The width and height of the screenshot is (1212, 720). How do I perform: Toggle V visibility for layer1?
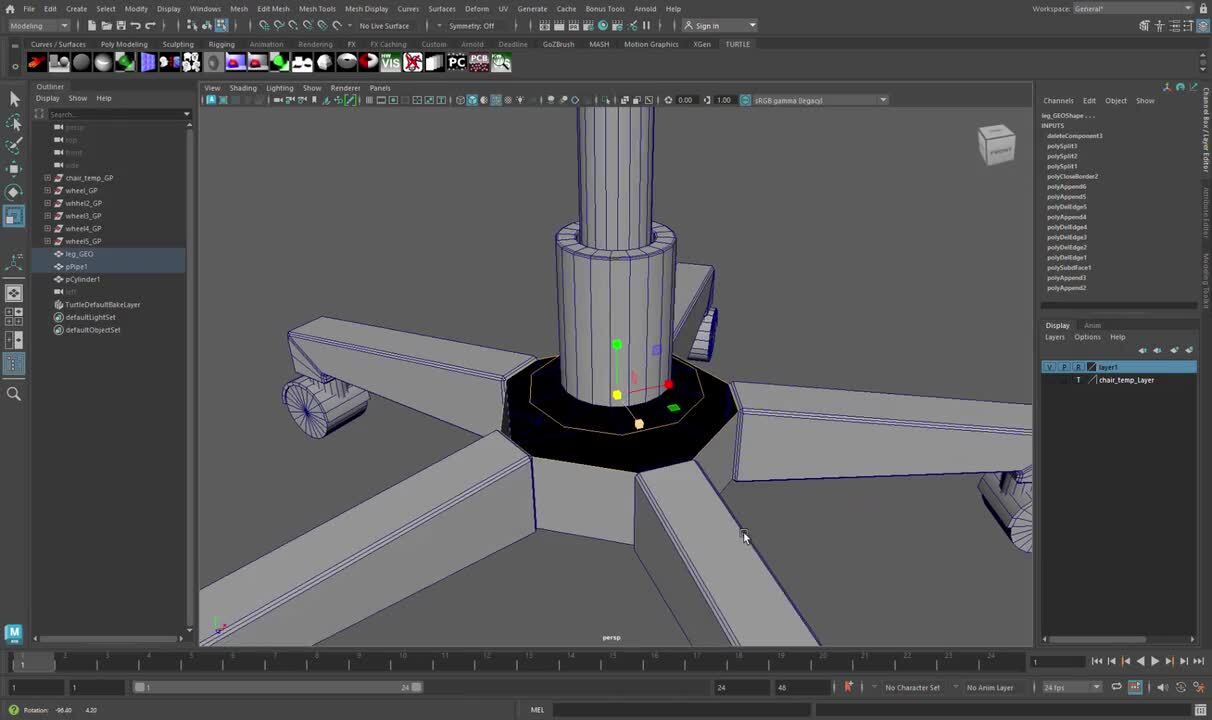point(1049,367)
